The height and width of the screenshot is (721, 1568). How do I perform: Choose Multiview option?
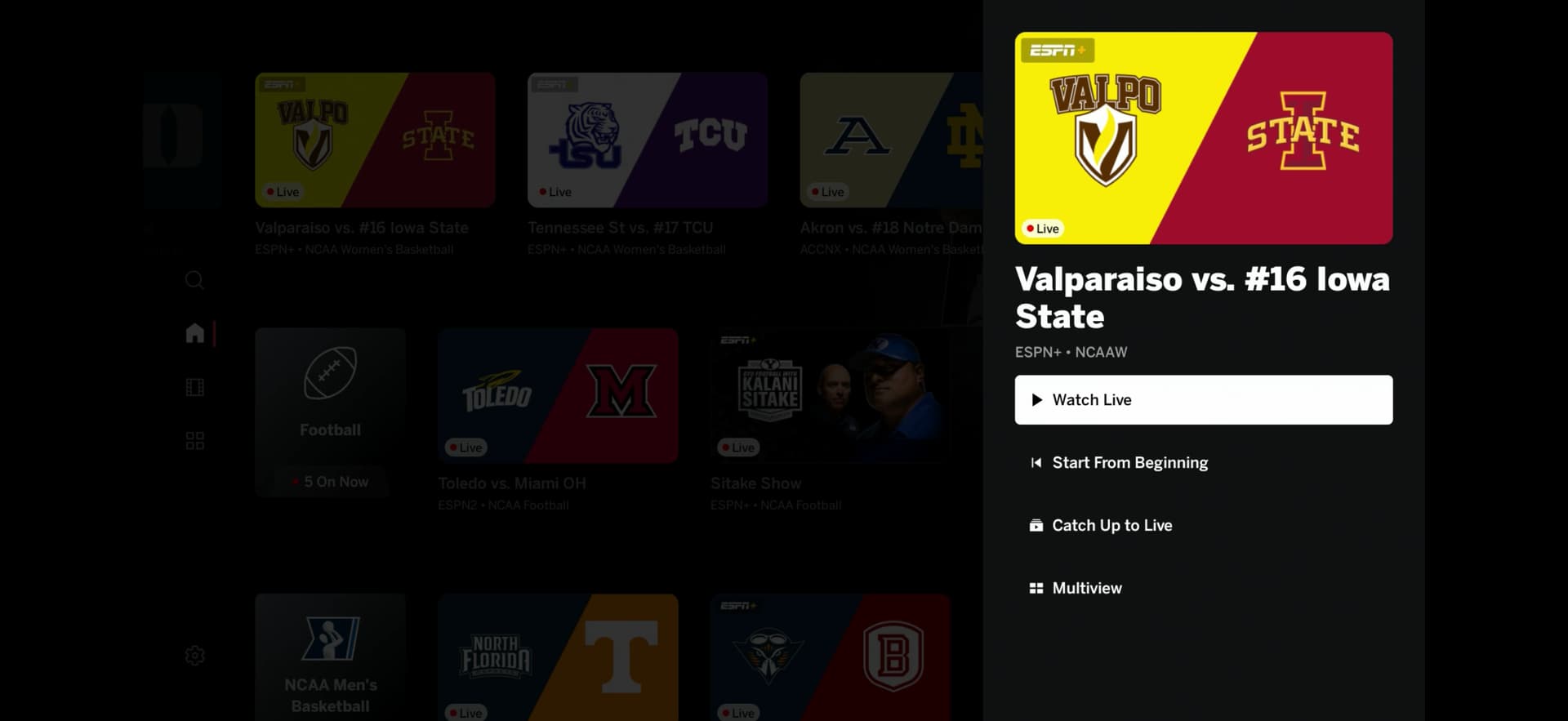pyautogui.click(x=1203, y=588)
